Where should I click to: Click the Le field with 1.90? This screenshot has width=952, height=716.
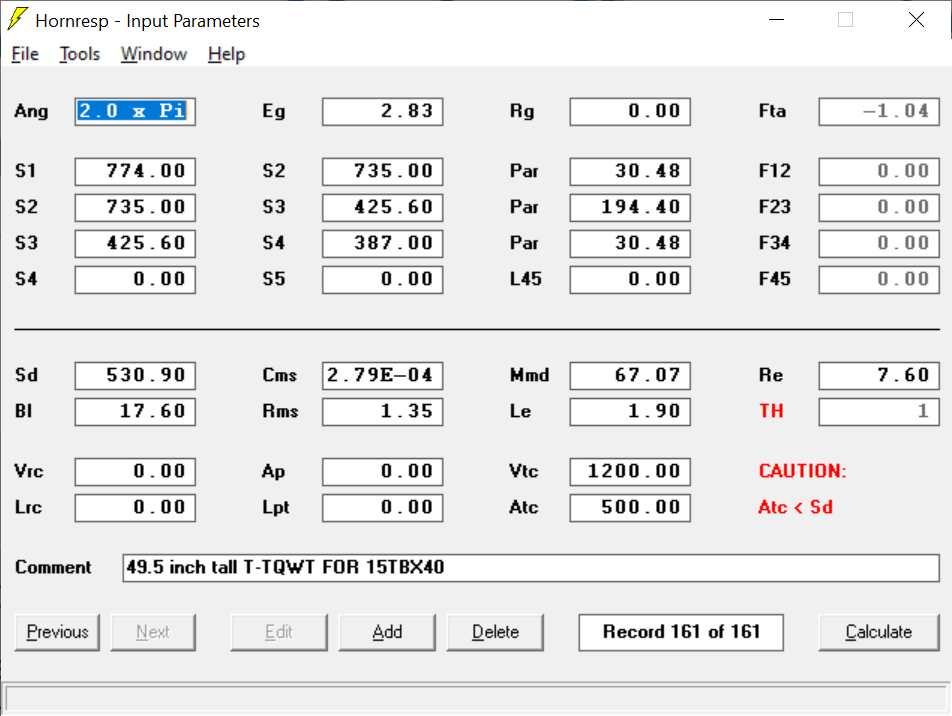coord(630,412)
